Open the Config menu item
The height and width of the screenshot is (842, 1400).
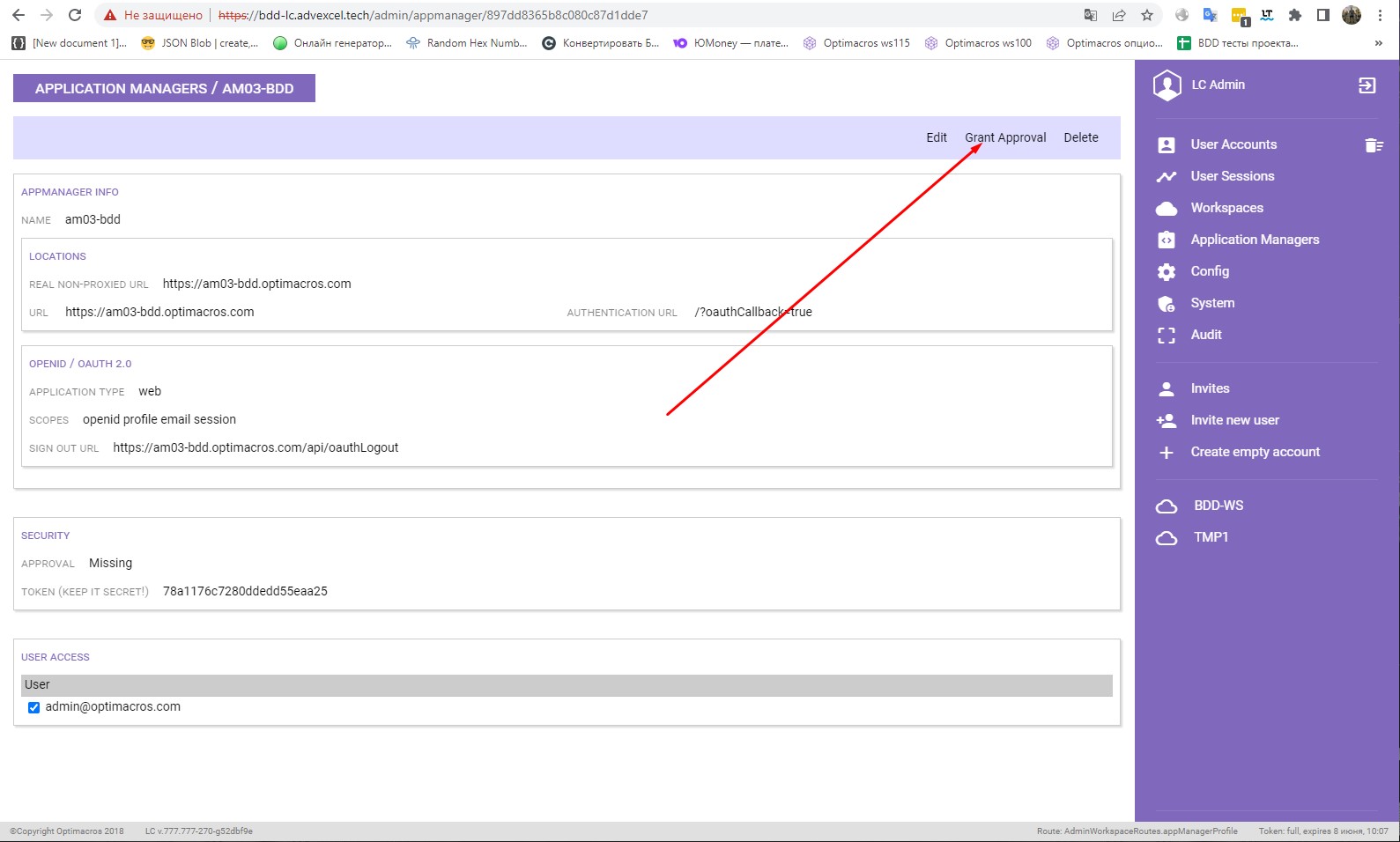[1210, 271]
